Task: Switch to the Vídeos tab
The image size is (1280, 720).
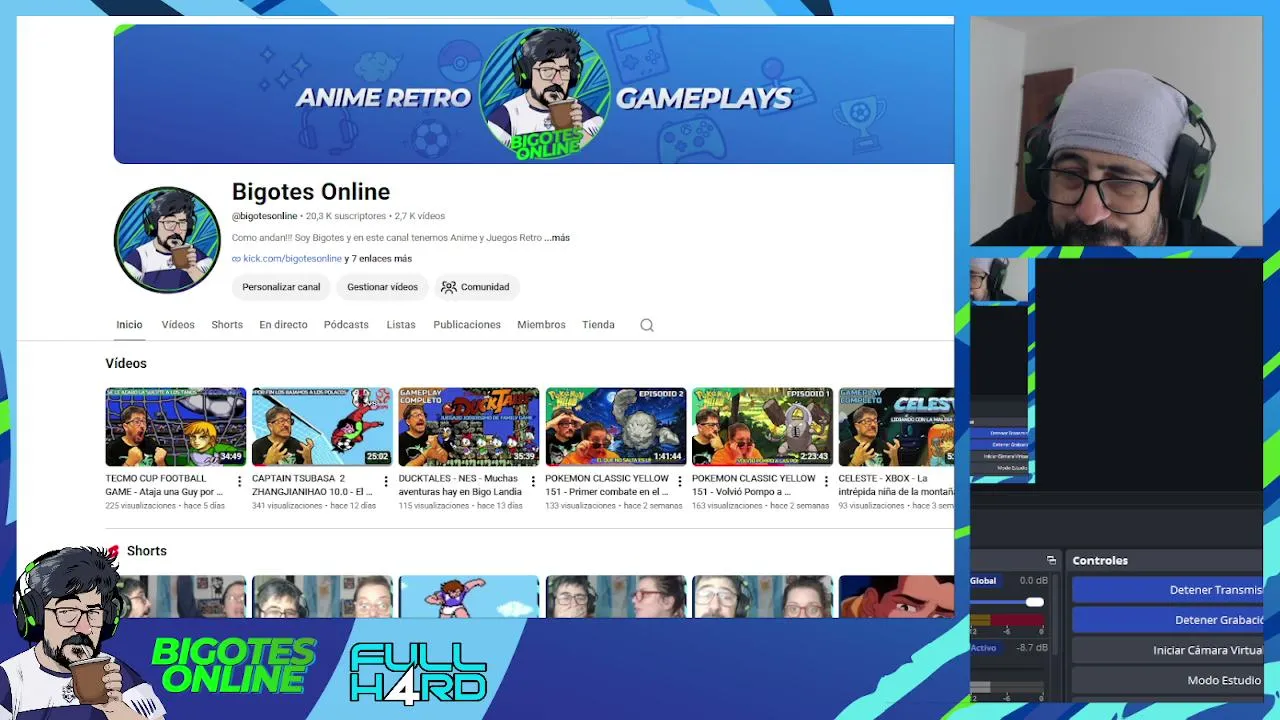Action: [178, 325]
